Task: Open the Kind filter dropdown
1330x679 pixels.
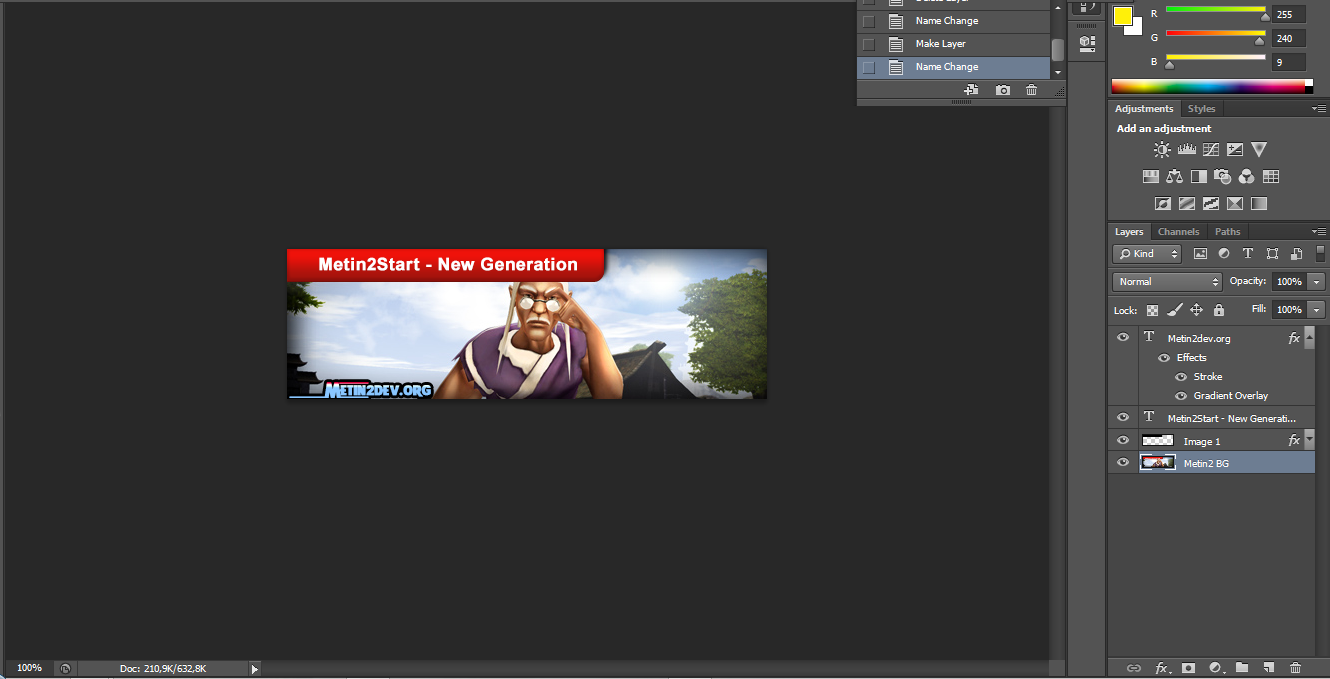Action: [x=1147, y=254]
